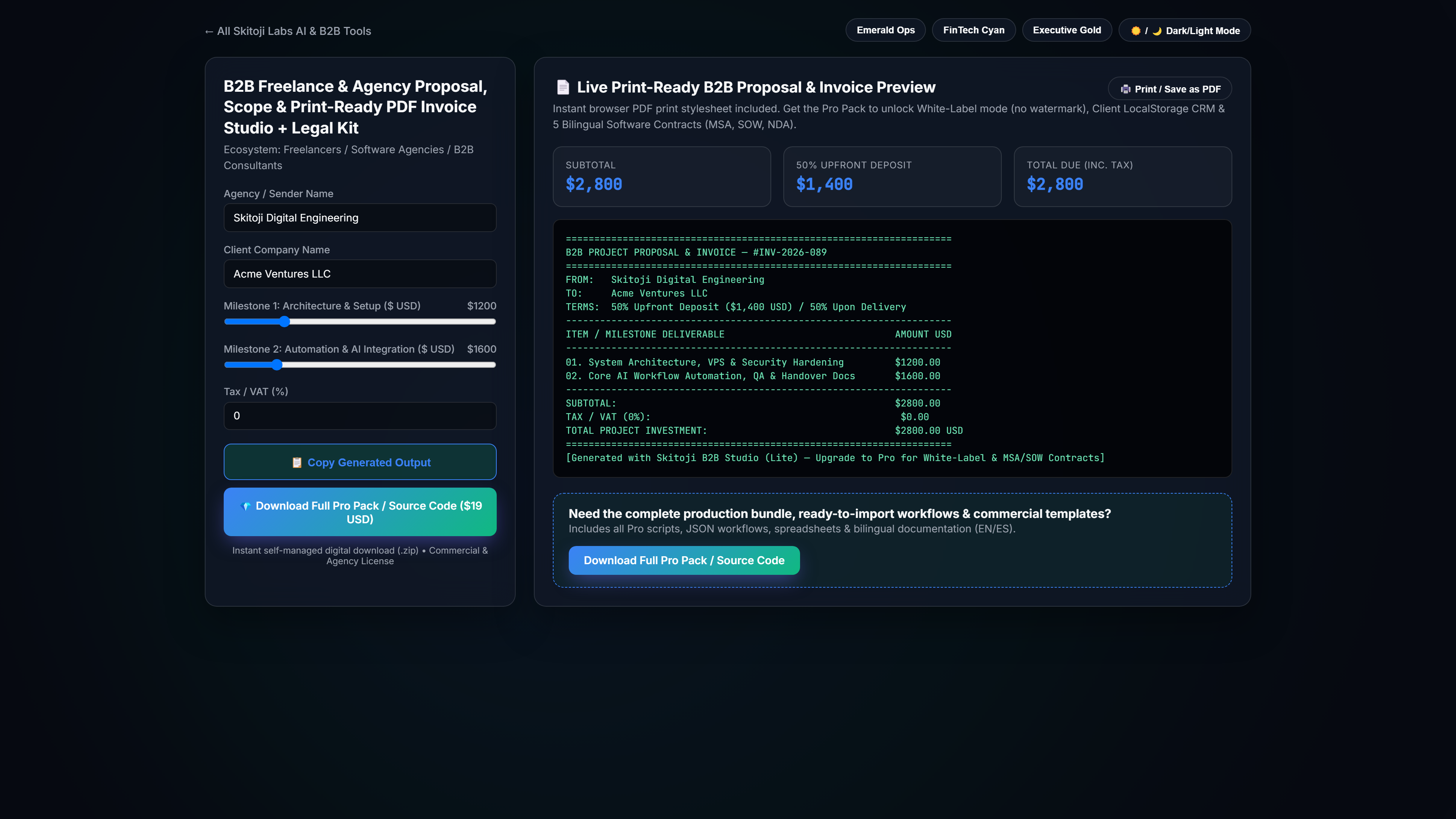Select the Executive Gold theme

coord(1067,30)
